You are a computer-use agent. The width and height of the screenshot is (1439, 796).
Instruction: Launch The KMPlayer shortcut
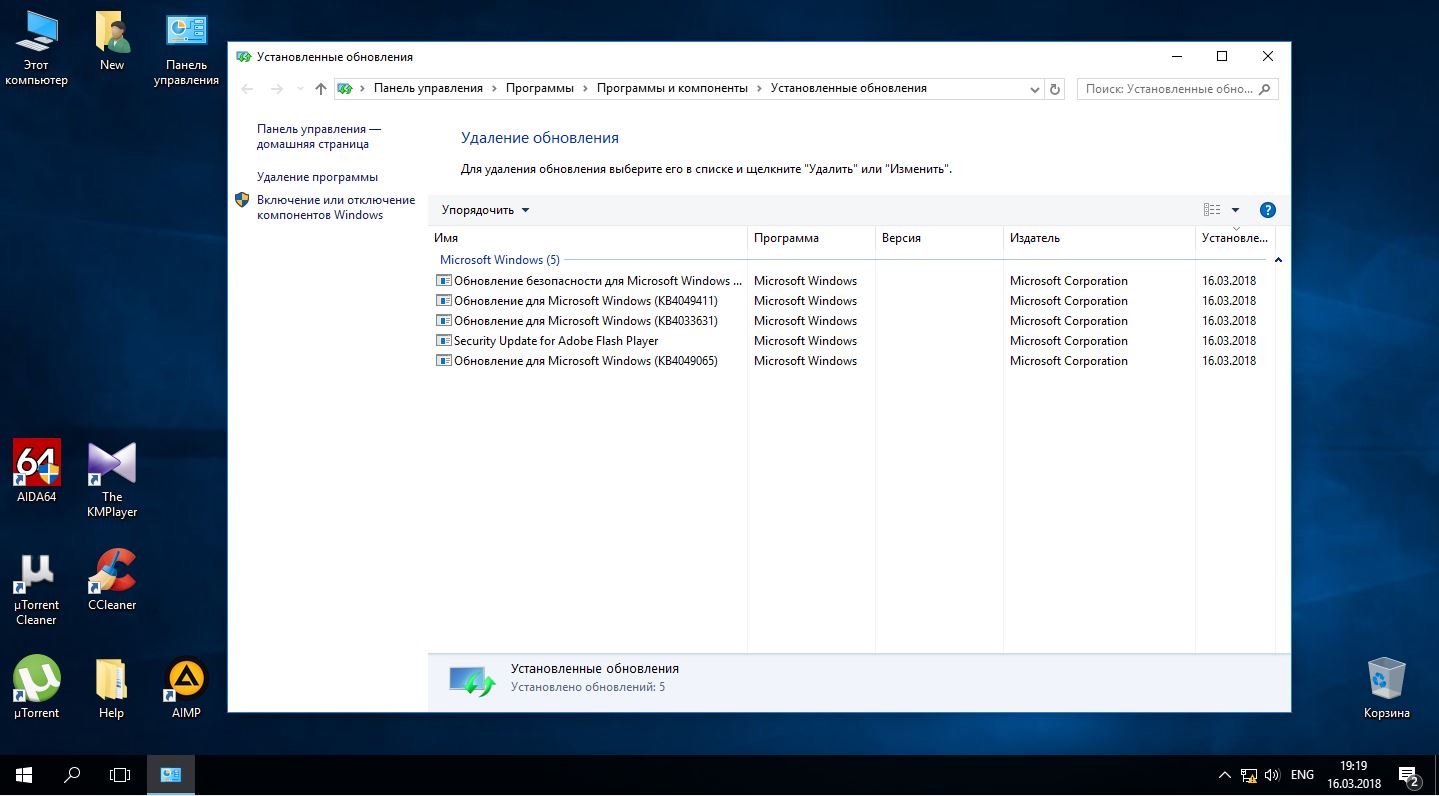pos(112,478)
